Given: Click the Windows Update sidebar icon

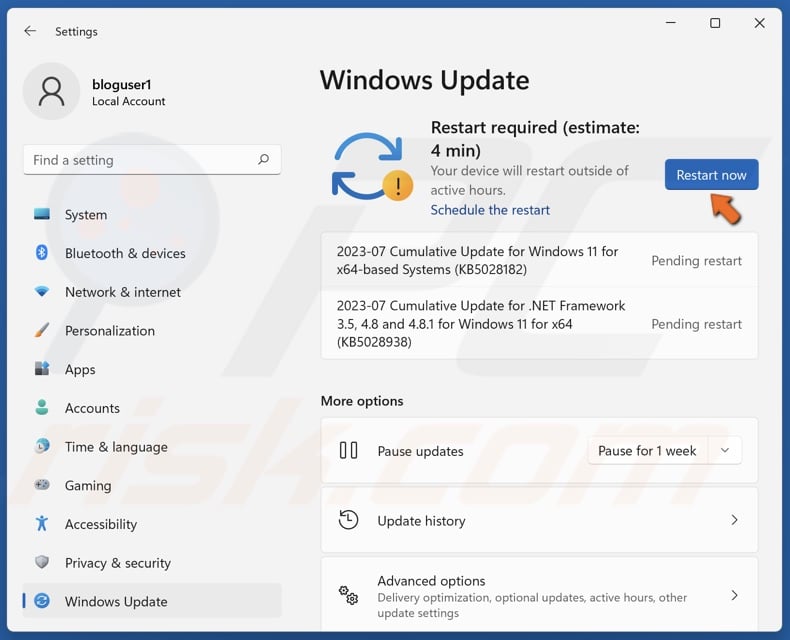Looking at the screenshot, I should click(x=42, y=601).
